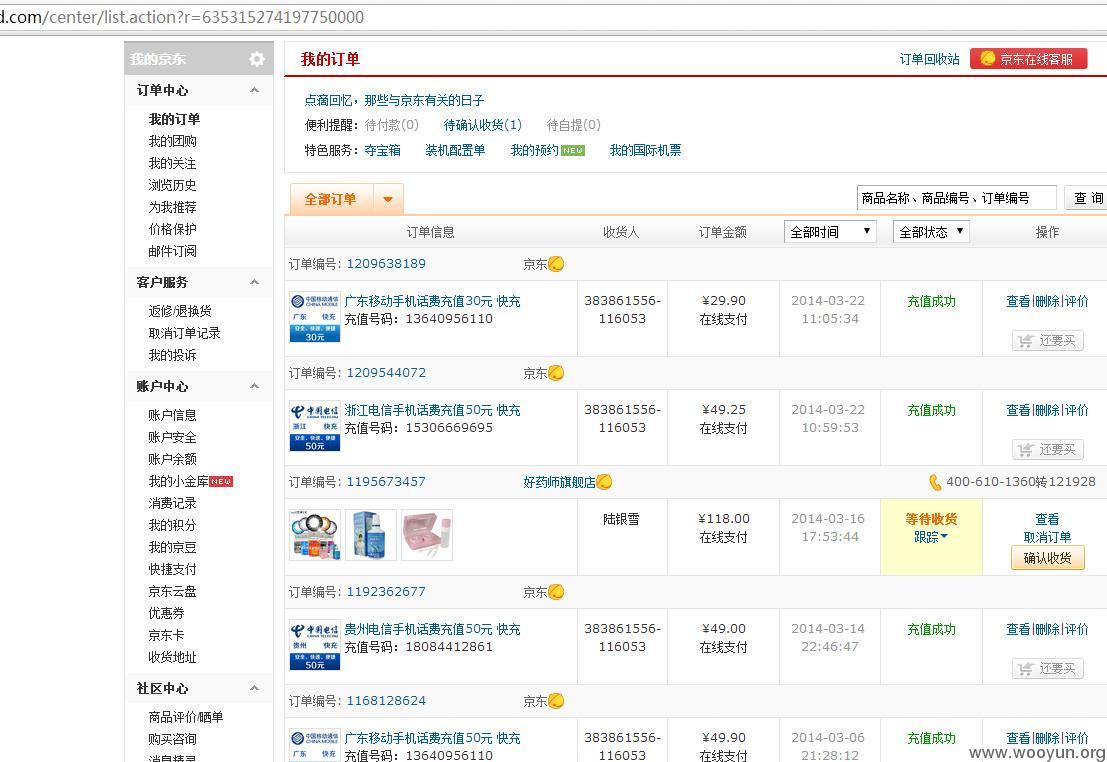Expand 跟踪 tracking dropdown for order 1195673457
1107x762 pixels.
point(931,537)
